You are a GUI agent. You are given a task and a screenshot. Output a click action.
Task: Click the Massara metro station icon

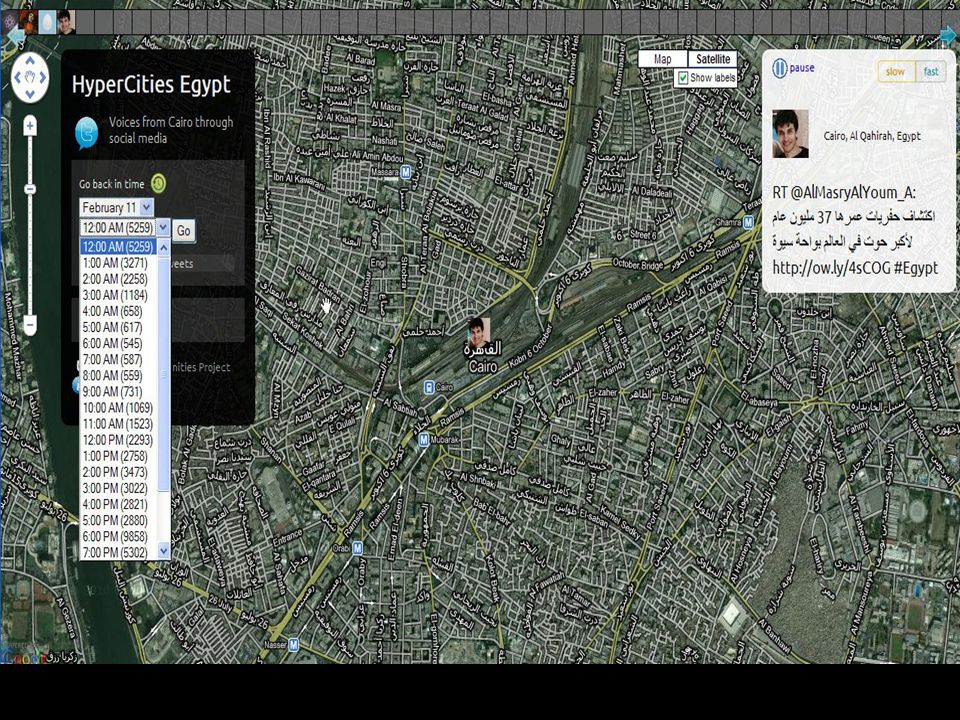[x=405, y=172]
